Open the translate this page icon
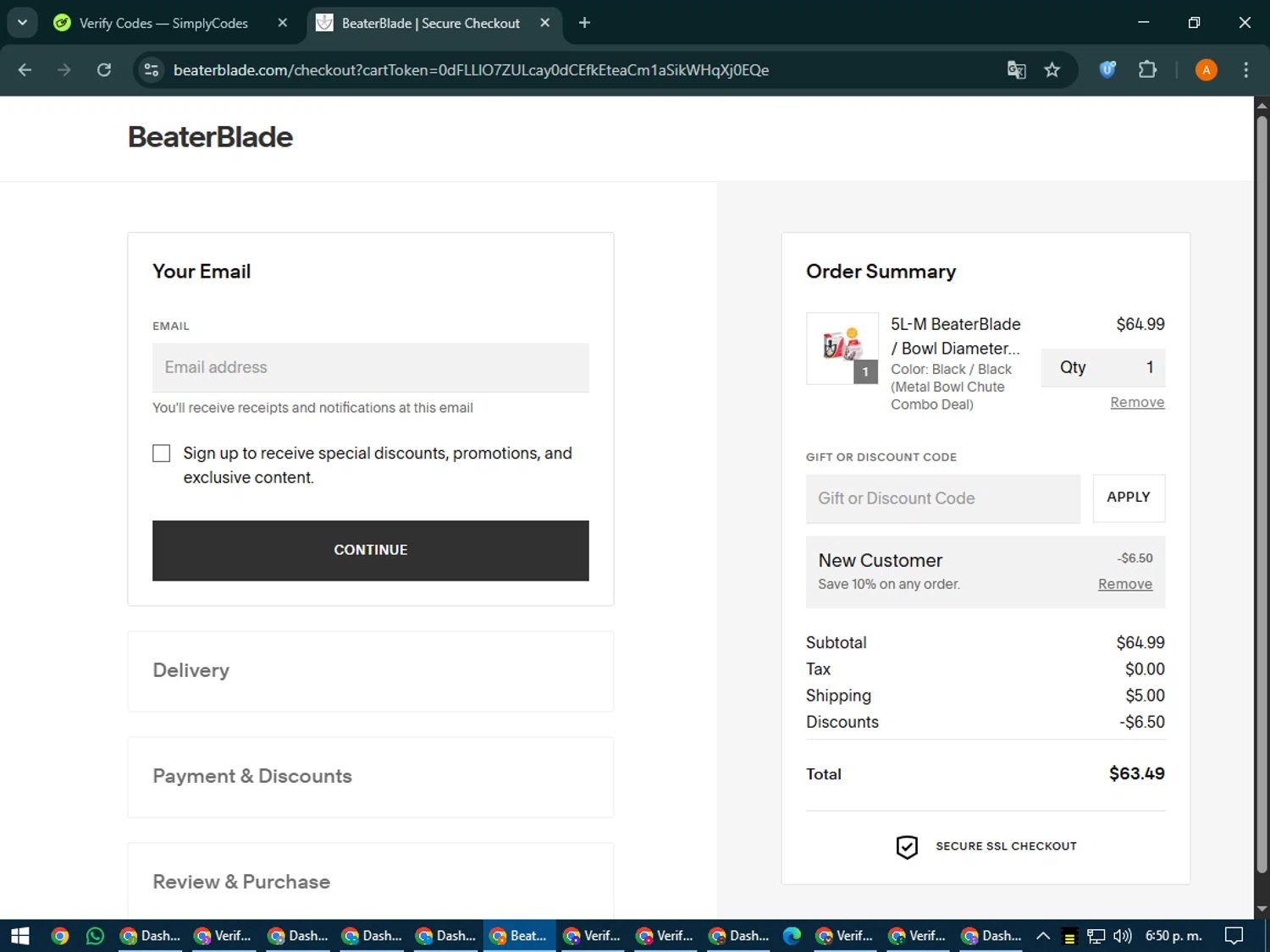 1016,70
